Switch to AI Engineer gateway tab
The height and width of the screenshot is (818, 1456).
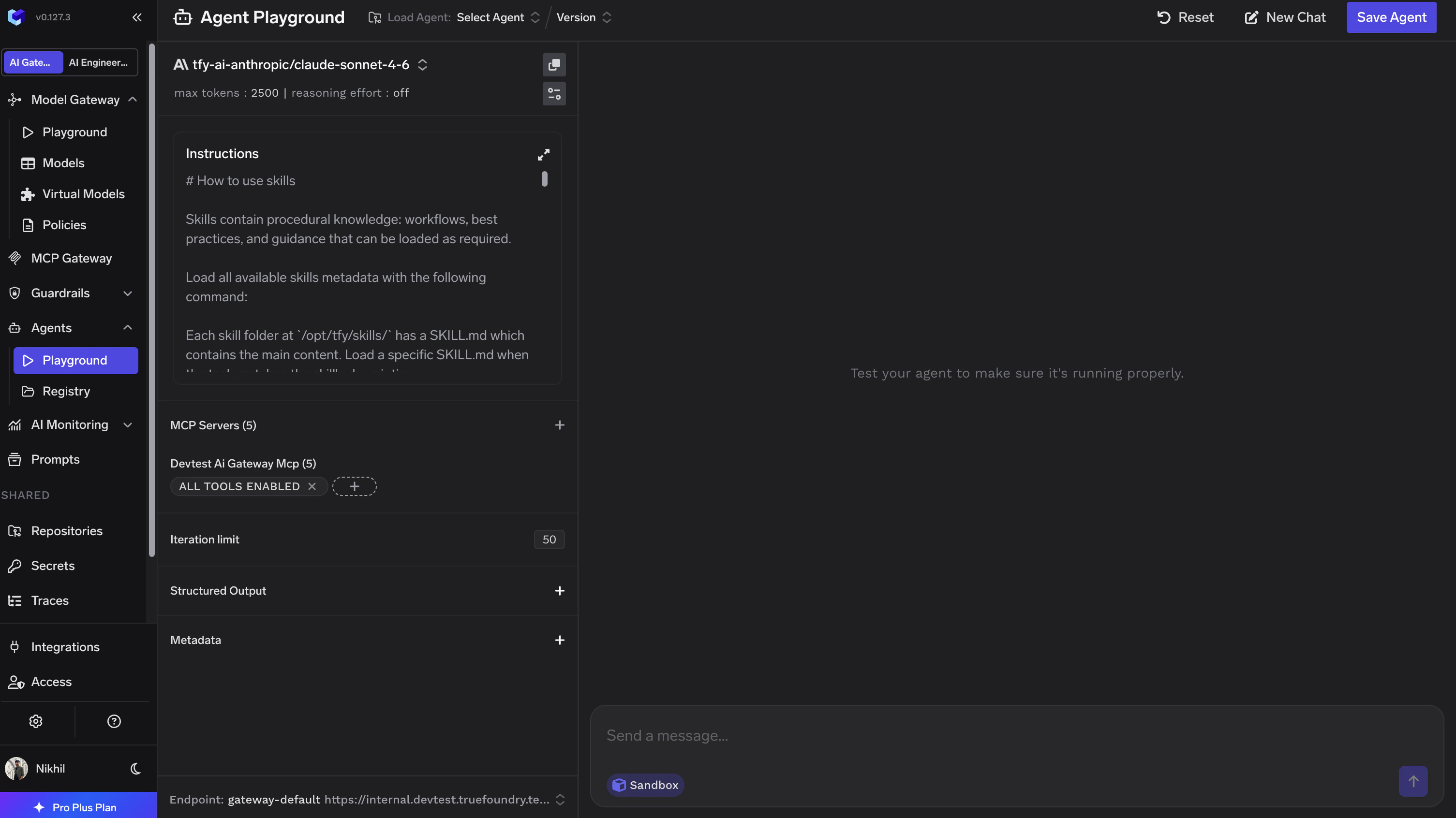point(98,62)
